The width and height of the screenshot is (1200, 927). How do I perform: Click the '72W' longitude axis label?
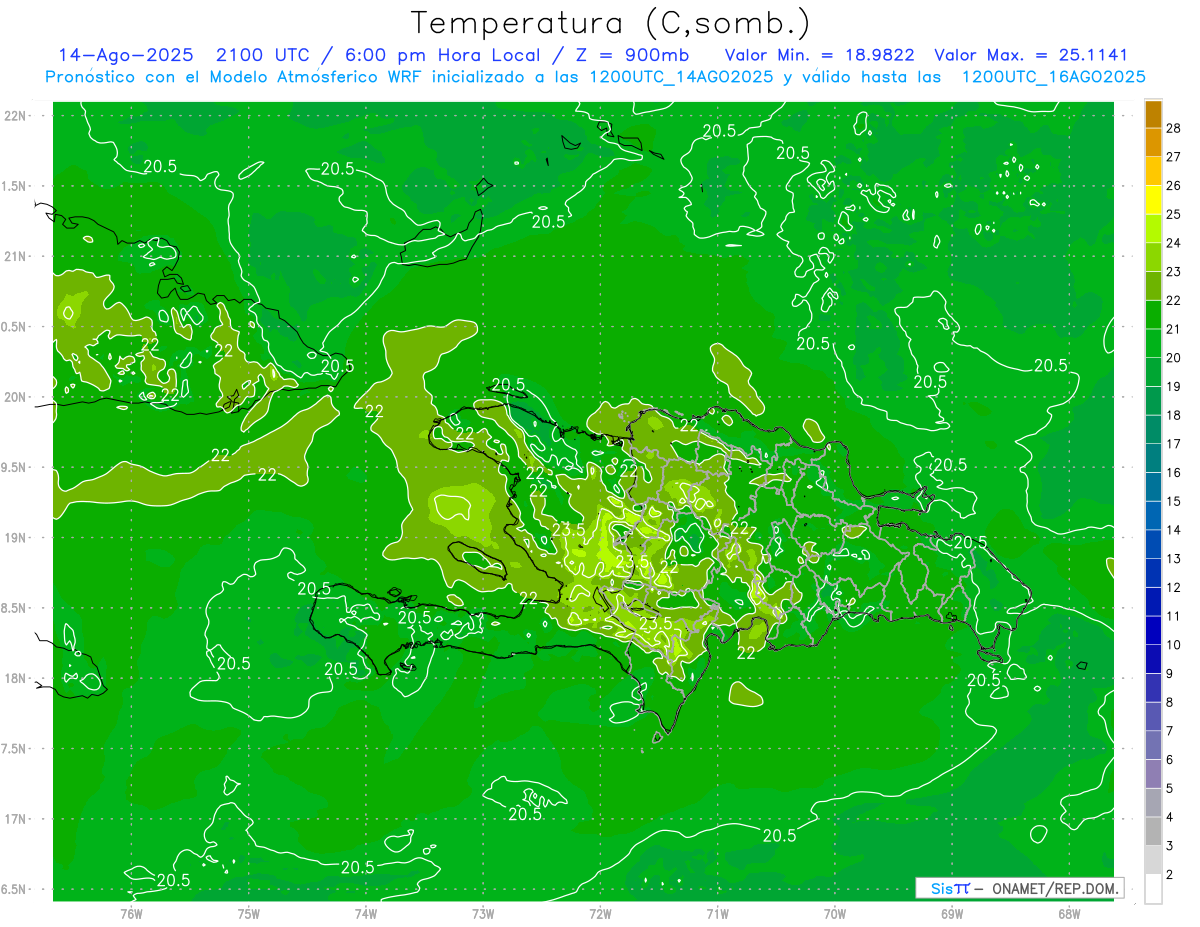pos(600,913)
